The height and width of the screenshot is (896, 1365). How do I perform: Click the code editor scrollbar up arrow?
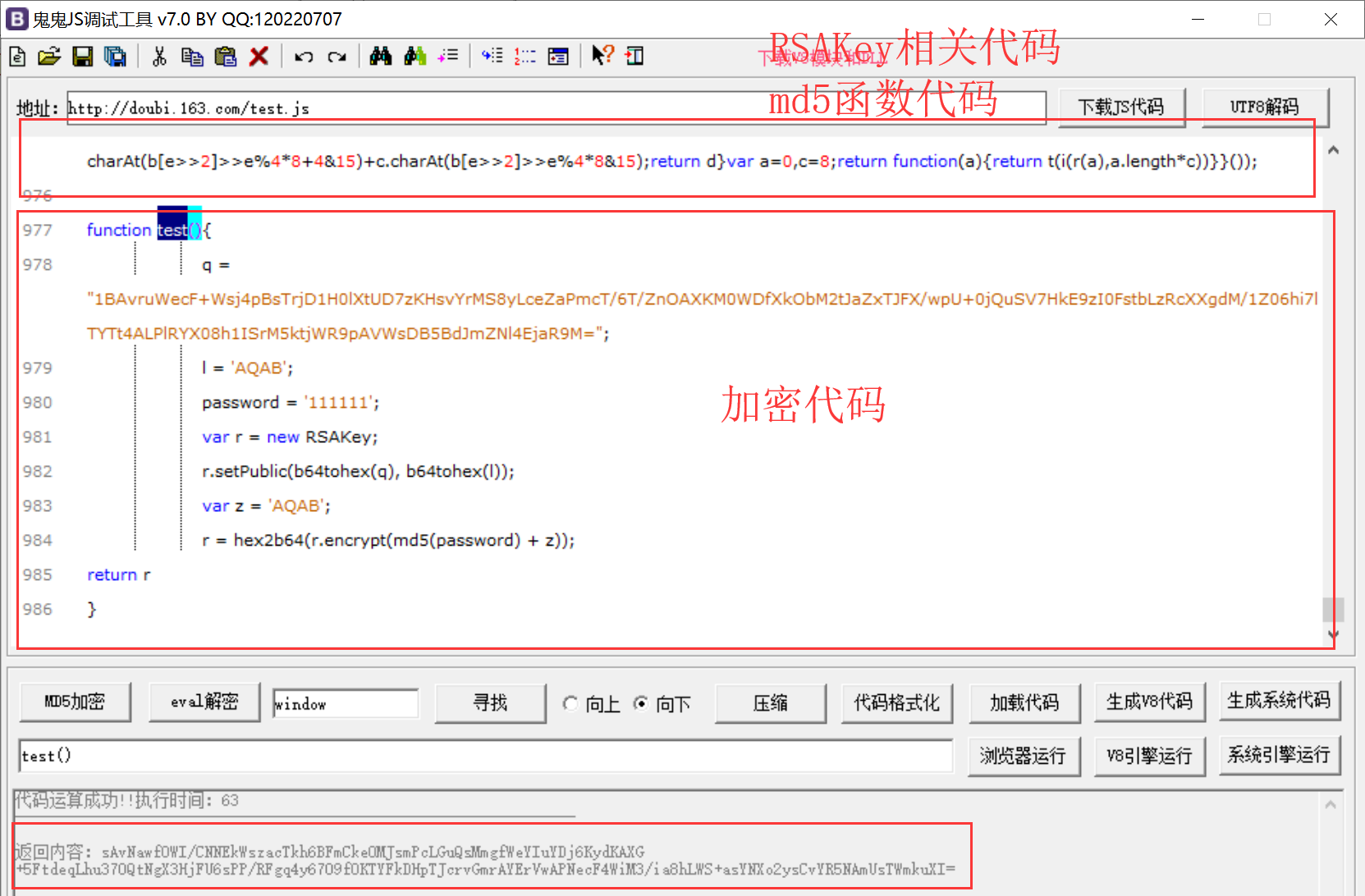[1333, 150]
